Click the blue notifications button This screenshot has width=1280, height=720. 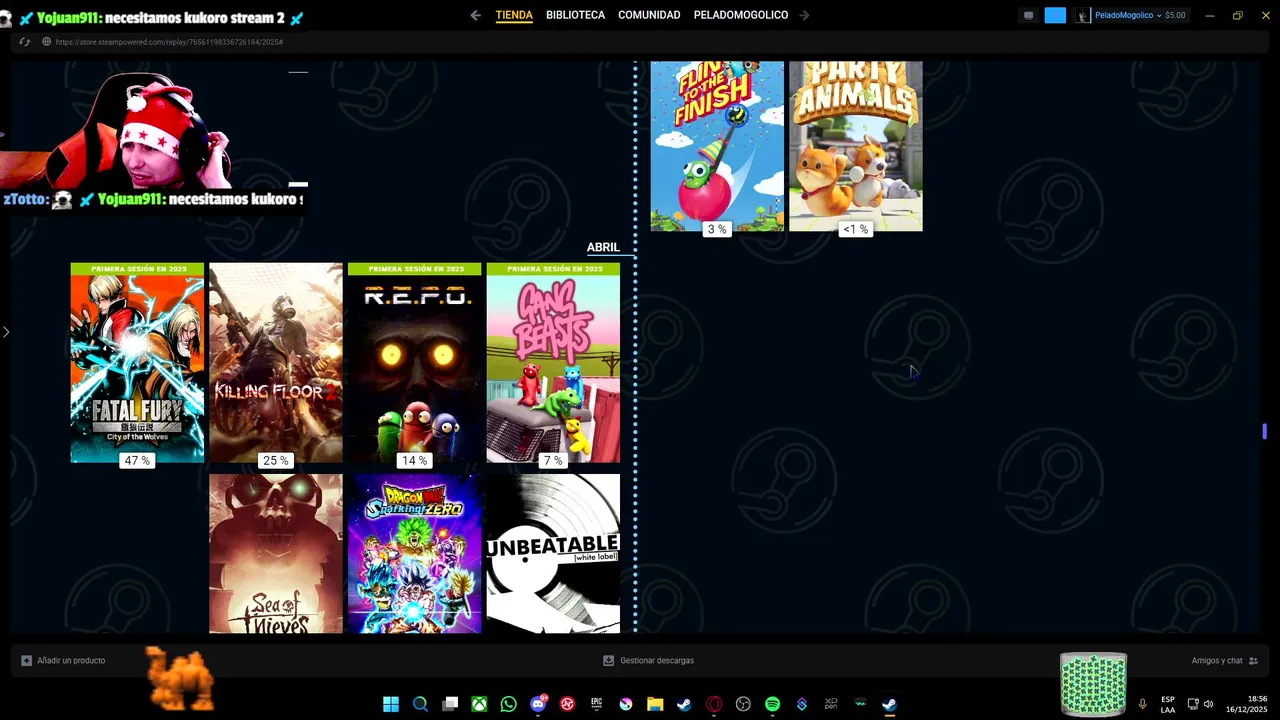click(x=1055, y=15)
